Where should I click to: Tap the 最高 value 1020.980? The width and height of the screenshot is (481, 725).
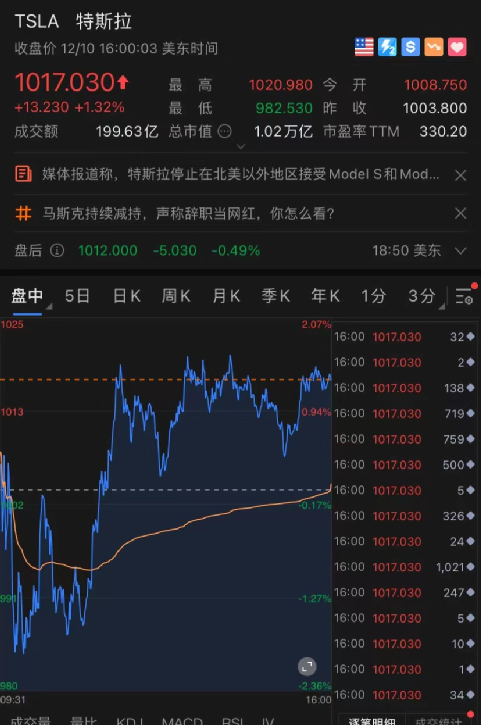pyautogui.click(x=281, y=85)
